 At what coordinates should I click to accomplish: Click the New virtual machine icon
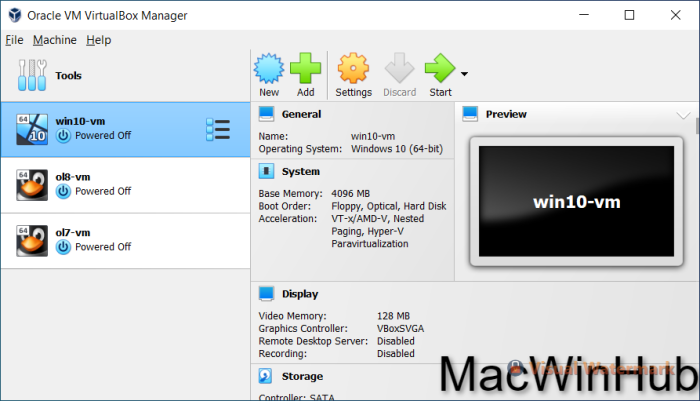[269, 68]
